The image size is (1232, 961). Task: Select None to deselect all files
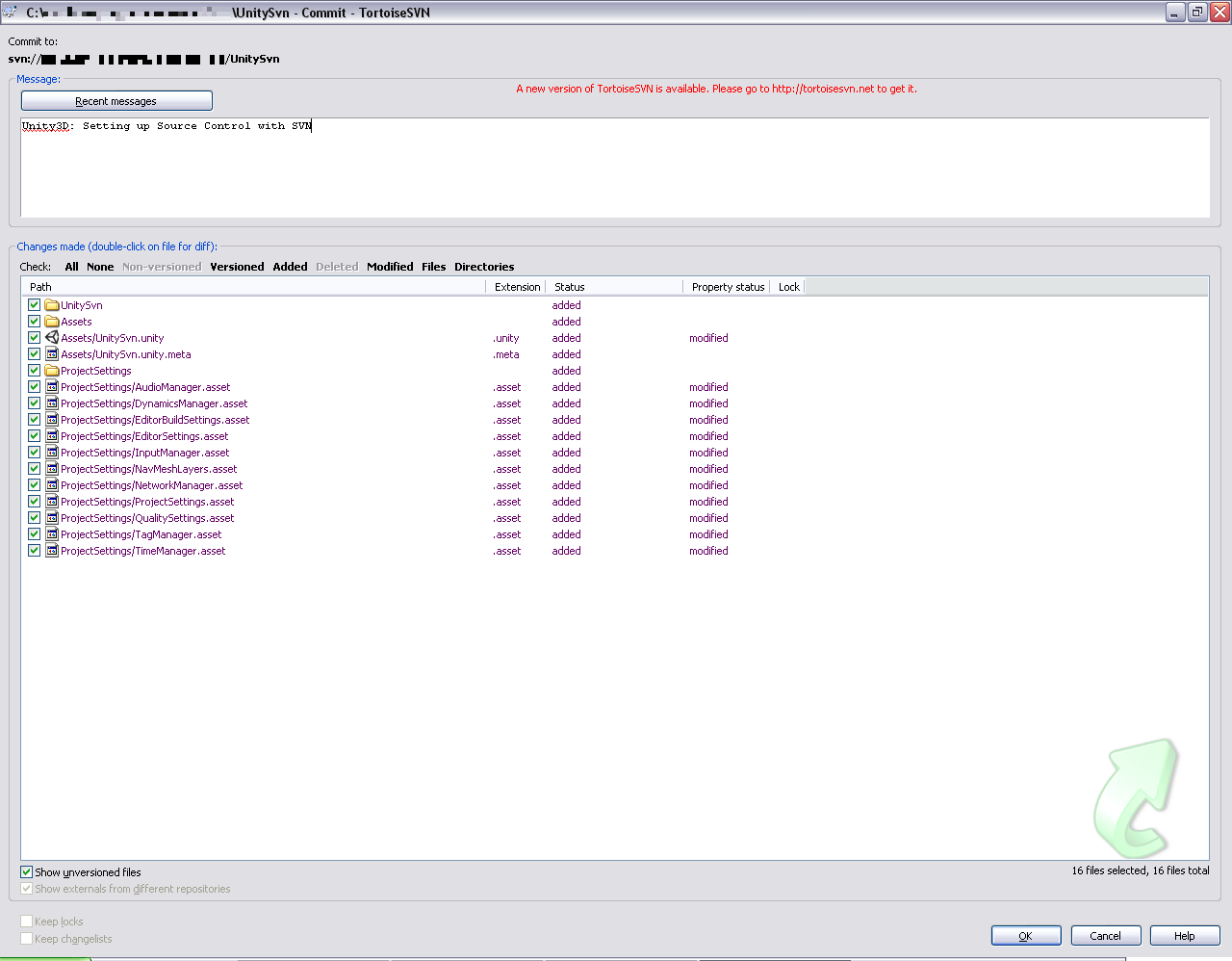click(x=99, y=267)
